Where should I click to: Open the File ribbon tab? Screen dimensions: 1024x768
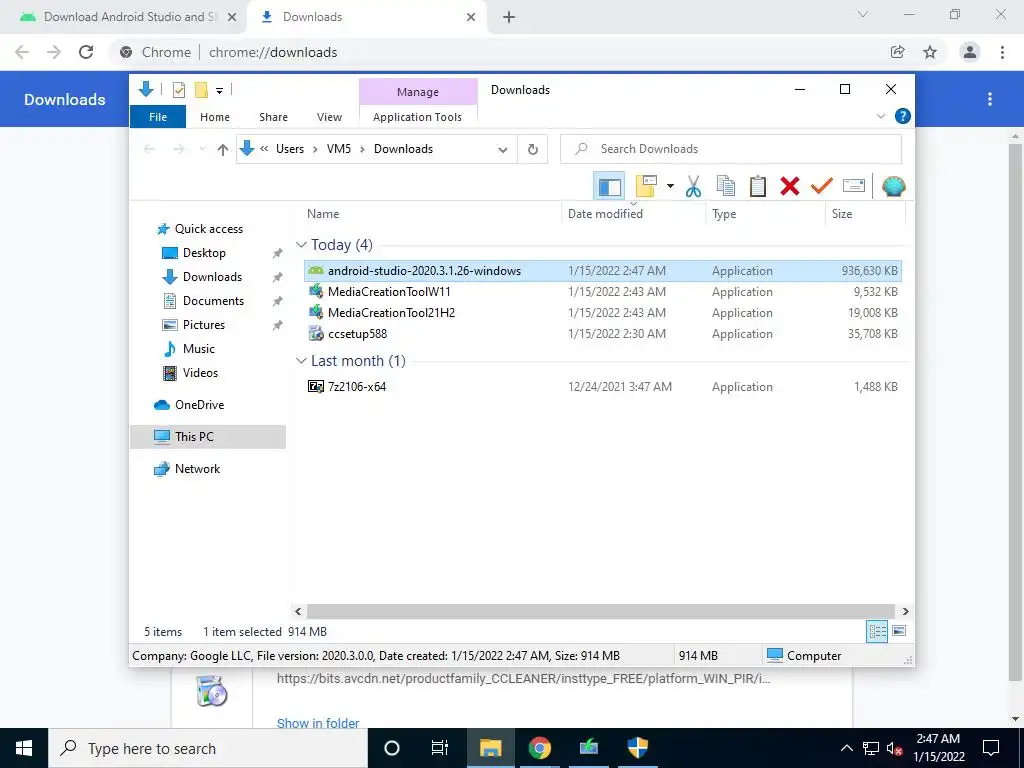[158, 117]
